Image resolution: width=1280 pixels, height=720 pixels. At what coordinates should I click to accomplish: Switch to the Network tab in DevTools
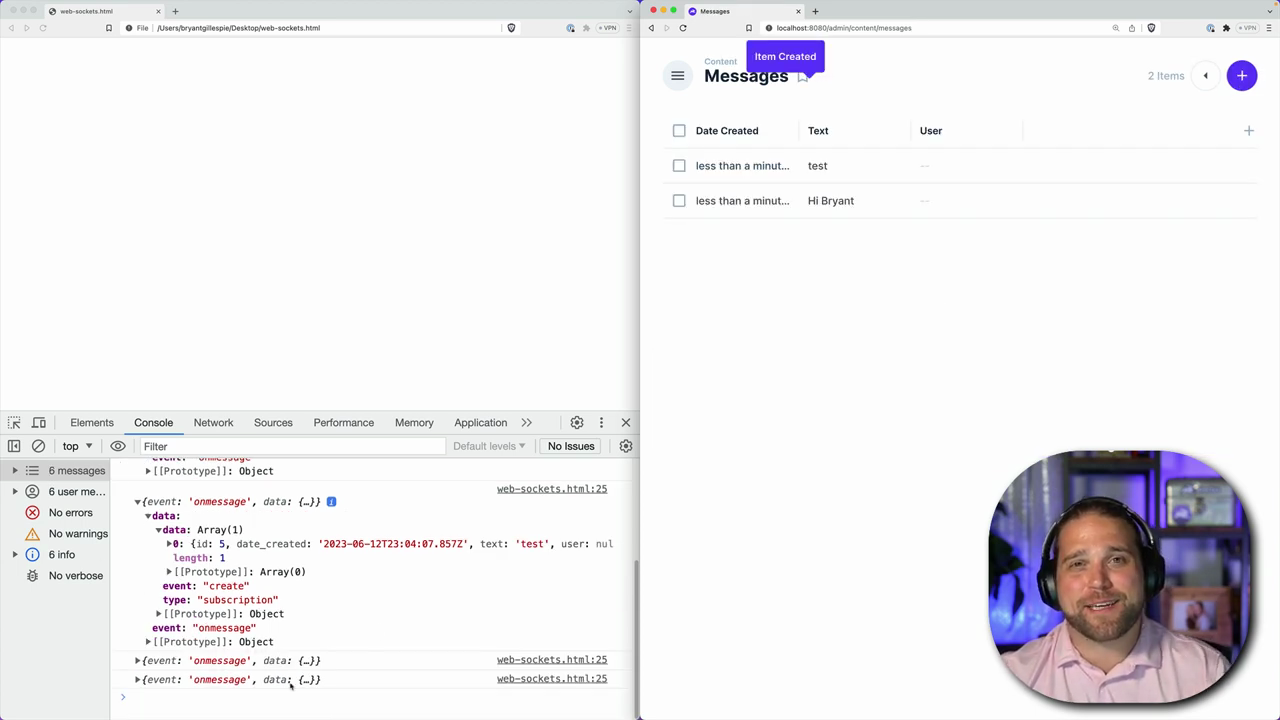point(213,422)
